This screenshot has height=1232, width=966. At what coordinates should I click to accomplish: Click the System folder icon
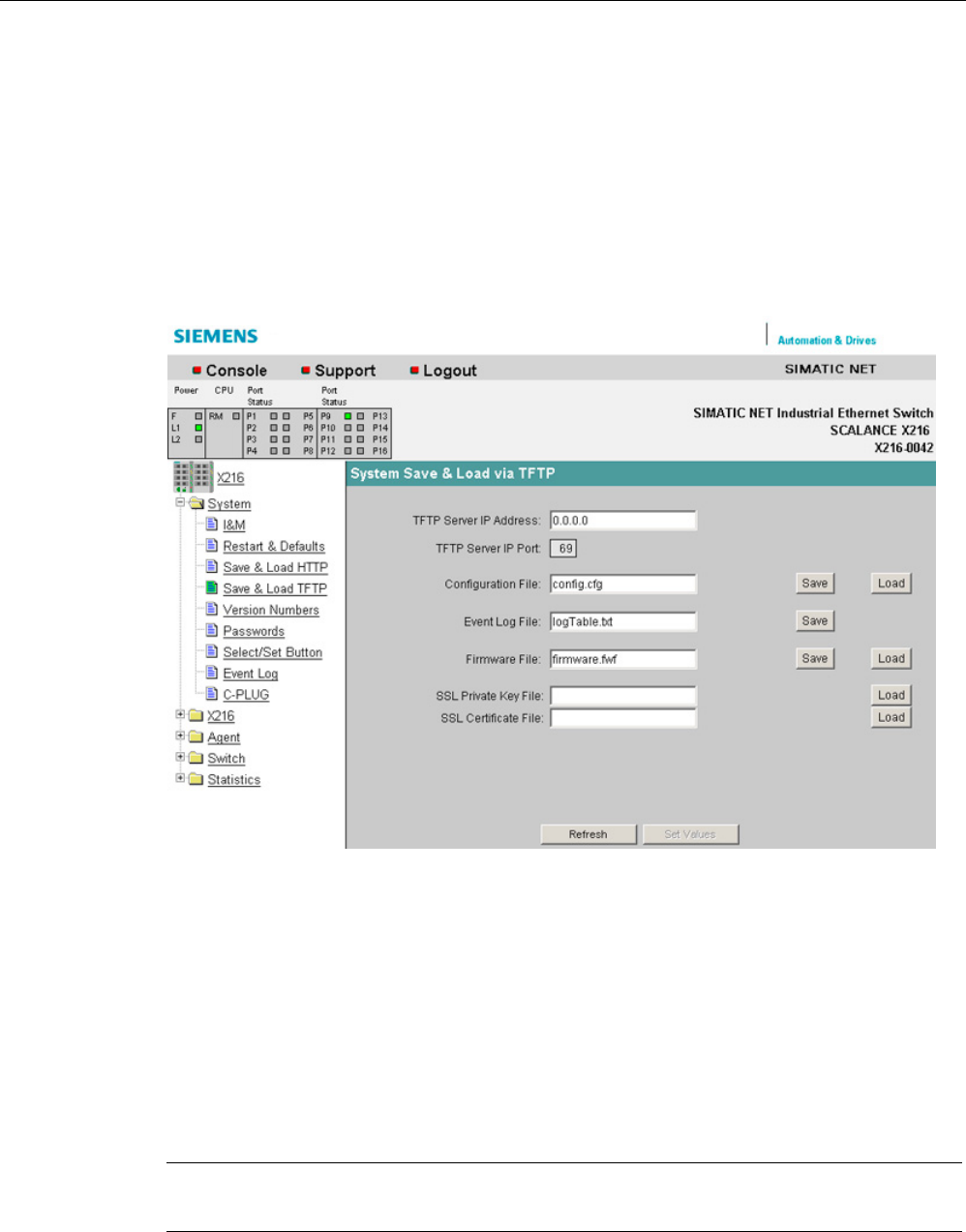point(196,503)
